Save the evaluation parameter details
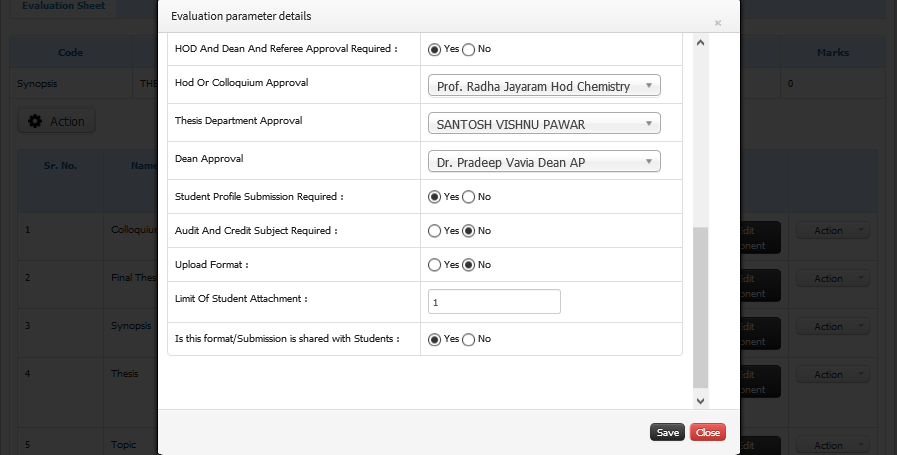The width and height of the screenshot is (897, 455). [667, 432]
